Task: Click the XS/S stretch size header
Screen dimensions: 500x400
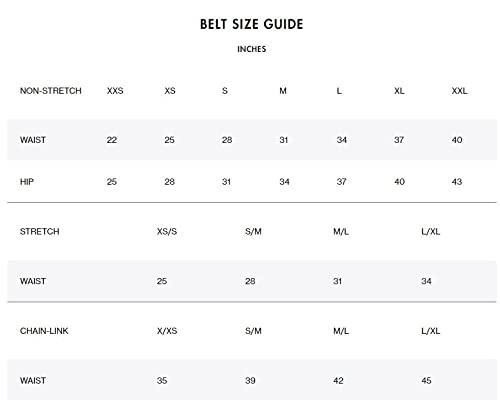Action: pyautogui.click(x=167, y=231)
